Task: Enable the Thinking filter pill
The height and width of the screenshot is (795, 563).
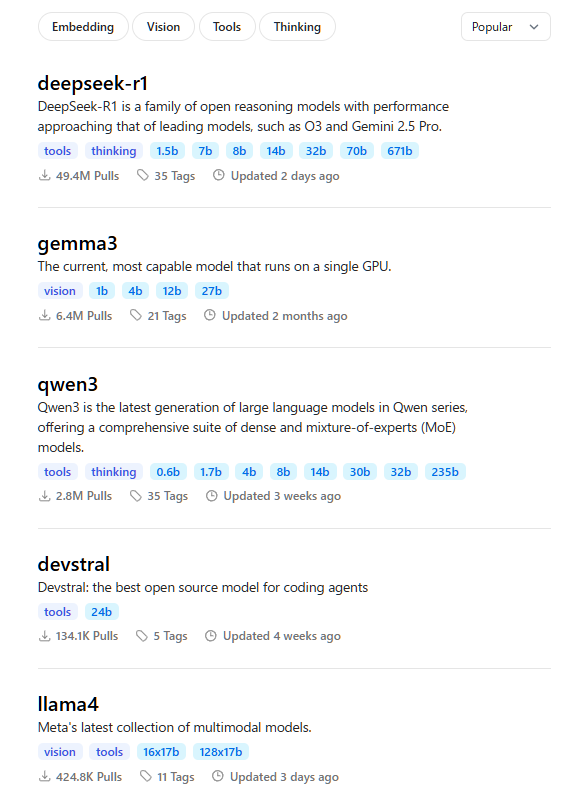Action: (x=297, y=27)
